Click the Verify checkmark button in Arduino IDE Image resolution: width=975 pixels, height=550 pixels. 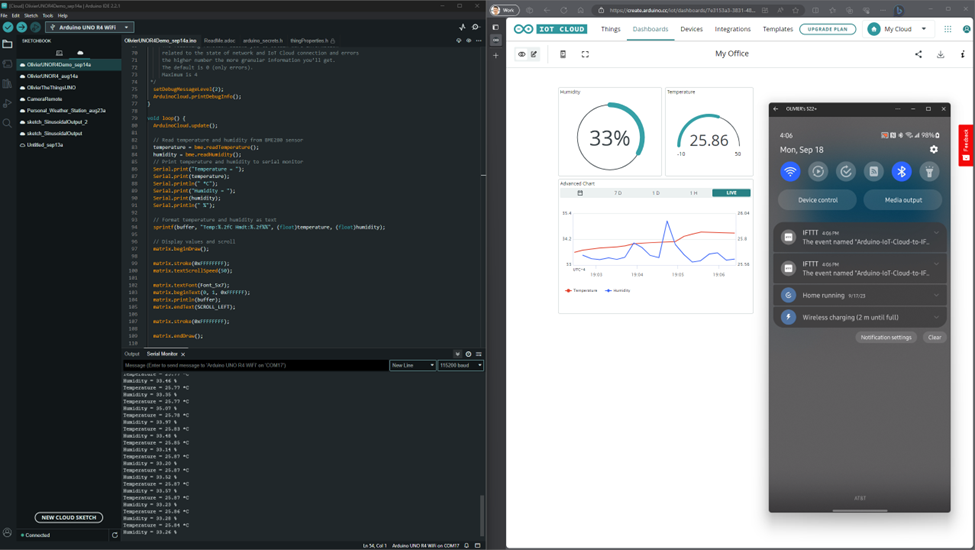tap(8, 27)
